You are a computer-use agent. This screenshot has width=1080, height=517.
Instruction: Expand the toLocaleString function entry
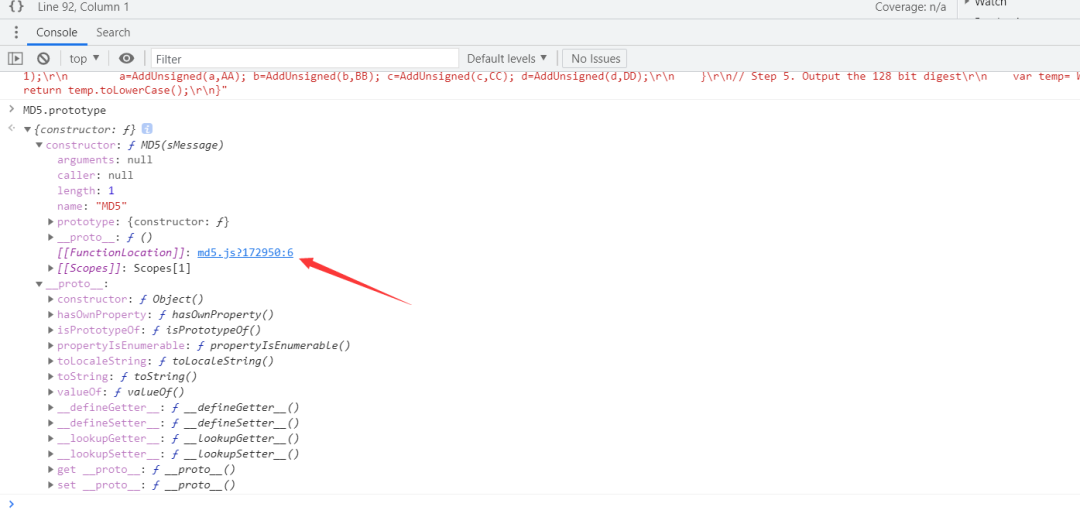(x=51, y=361)
